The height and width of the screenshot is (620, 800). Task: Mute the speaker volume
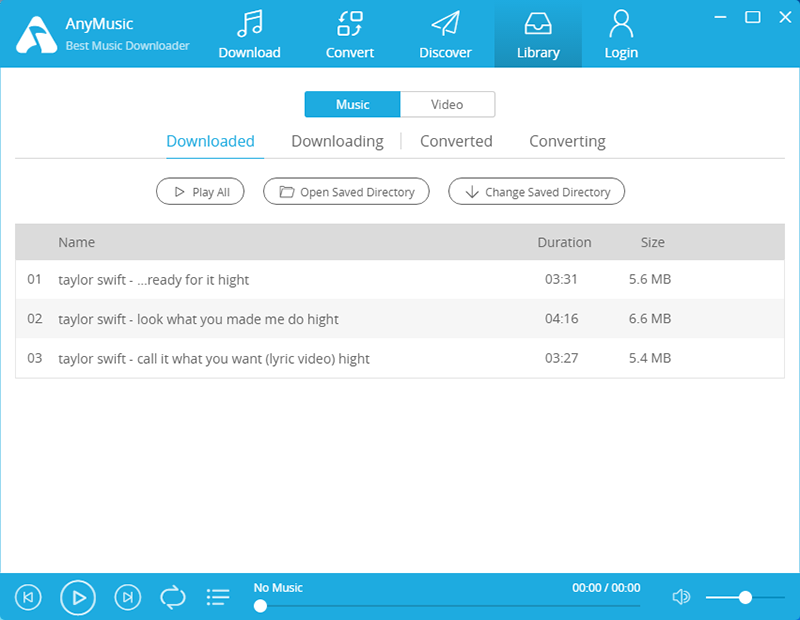[681, 597]
